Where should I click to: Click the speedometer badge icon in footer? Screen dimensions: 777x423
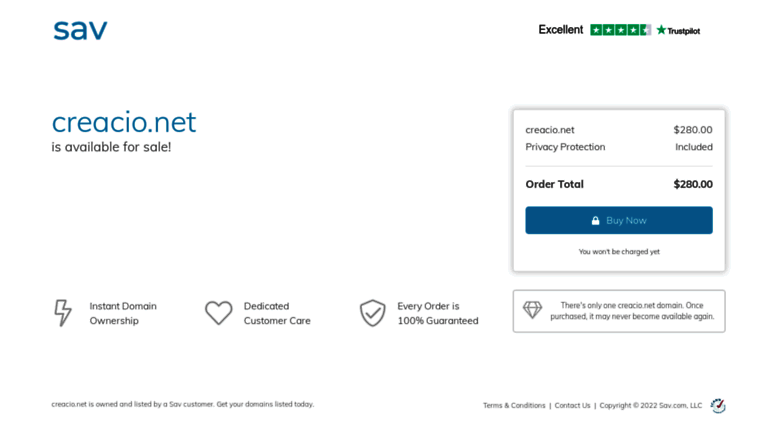point(718,406)
